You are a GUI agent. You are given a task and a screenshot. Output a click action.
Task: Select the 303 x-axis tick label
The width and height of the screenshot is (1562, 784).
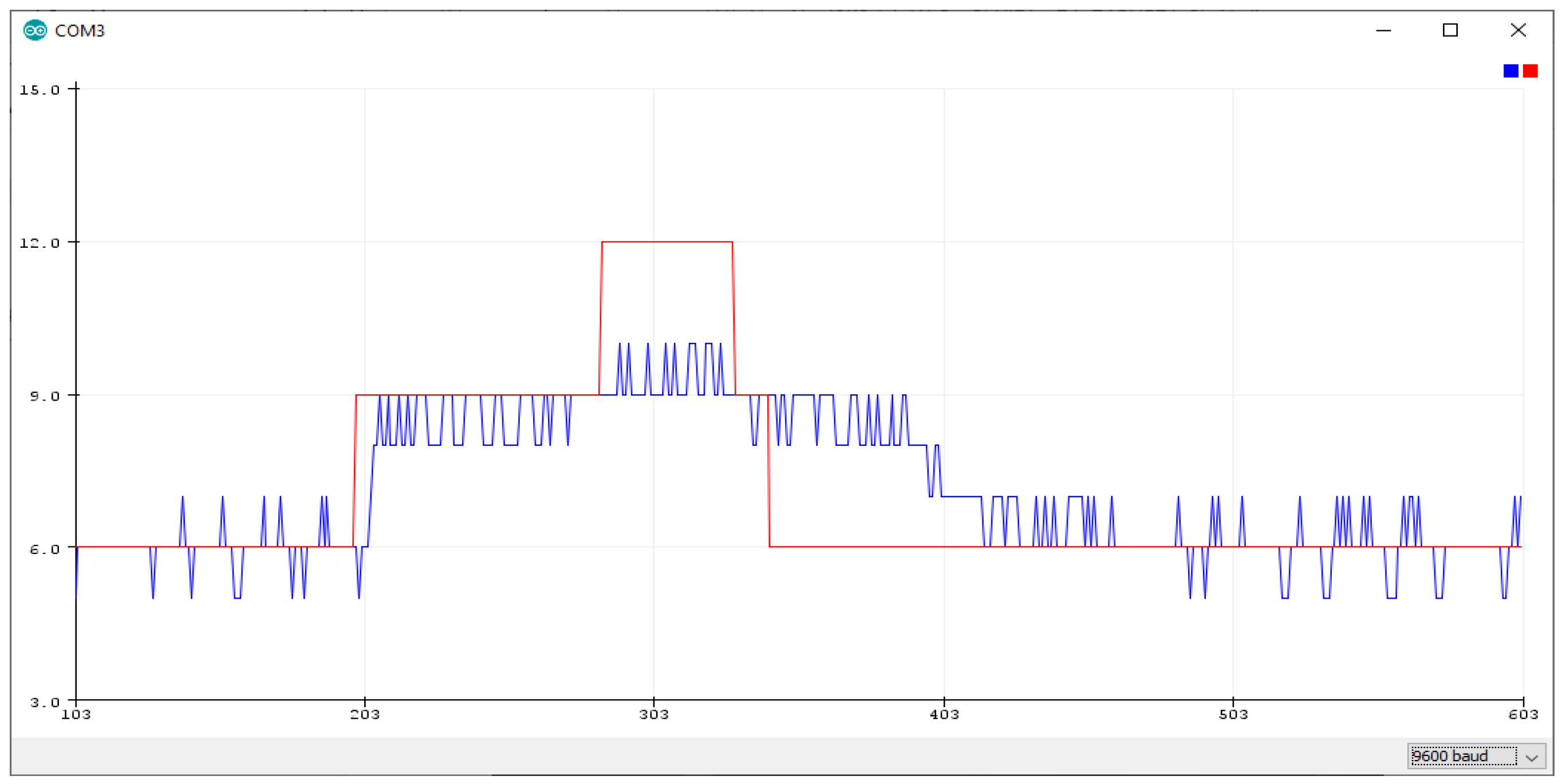pyautogui.click(x=654, y=714)
